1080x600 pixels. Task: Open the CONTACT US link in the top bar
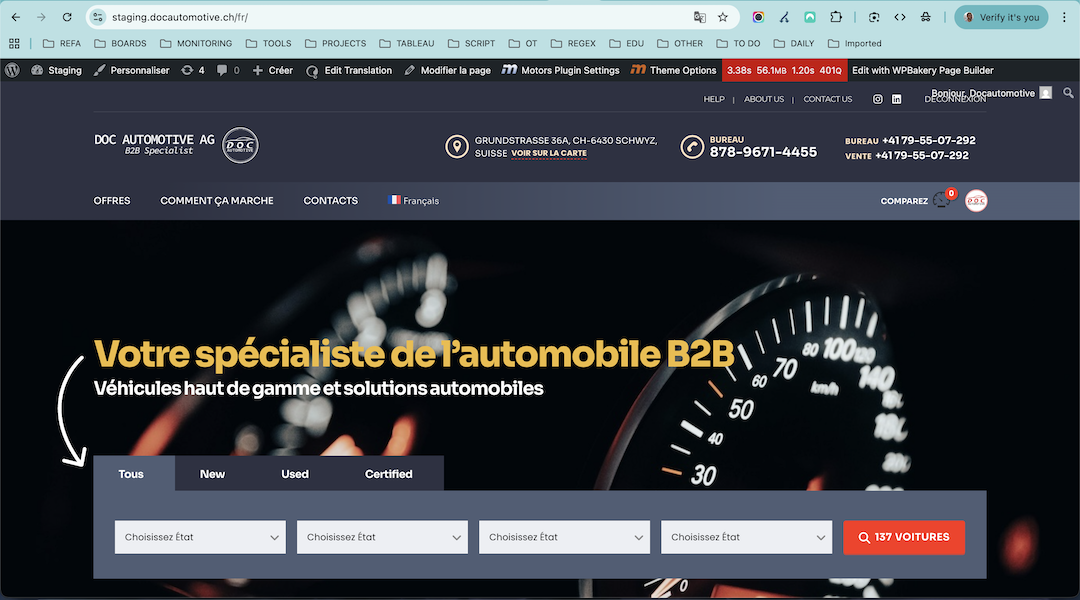[x=828, y=99]
